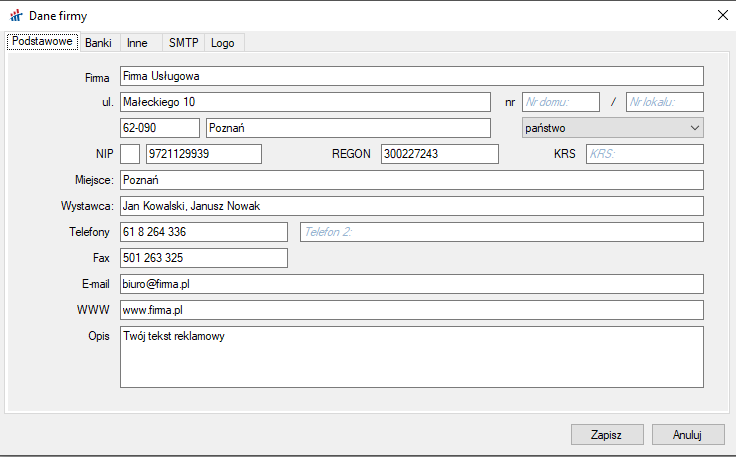Image resolution: width=736 pixels, height=457 pixels.
Task: Click inside the Opis text area
Action: (411, 357)
